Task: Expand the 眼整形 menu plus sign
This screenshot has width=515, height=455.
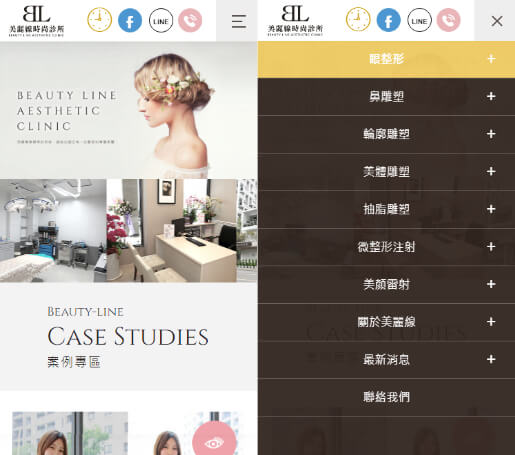Action: [491, 59]
